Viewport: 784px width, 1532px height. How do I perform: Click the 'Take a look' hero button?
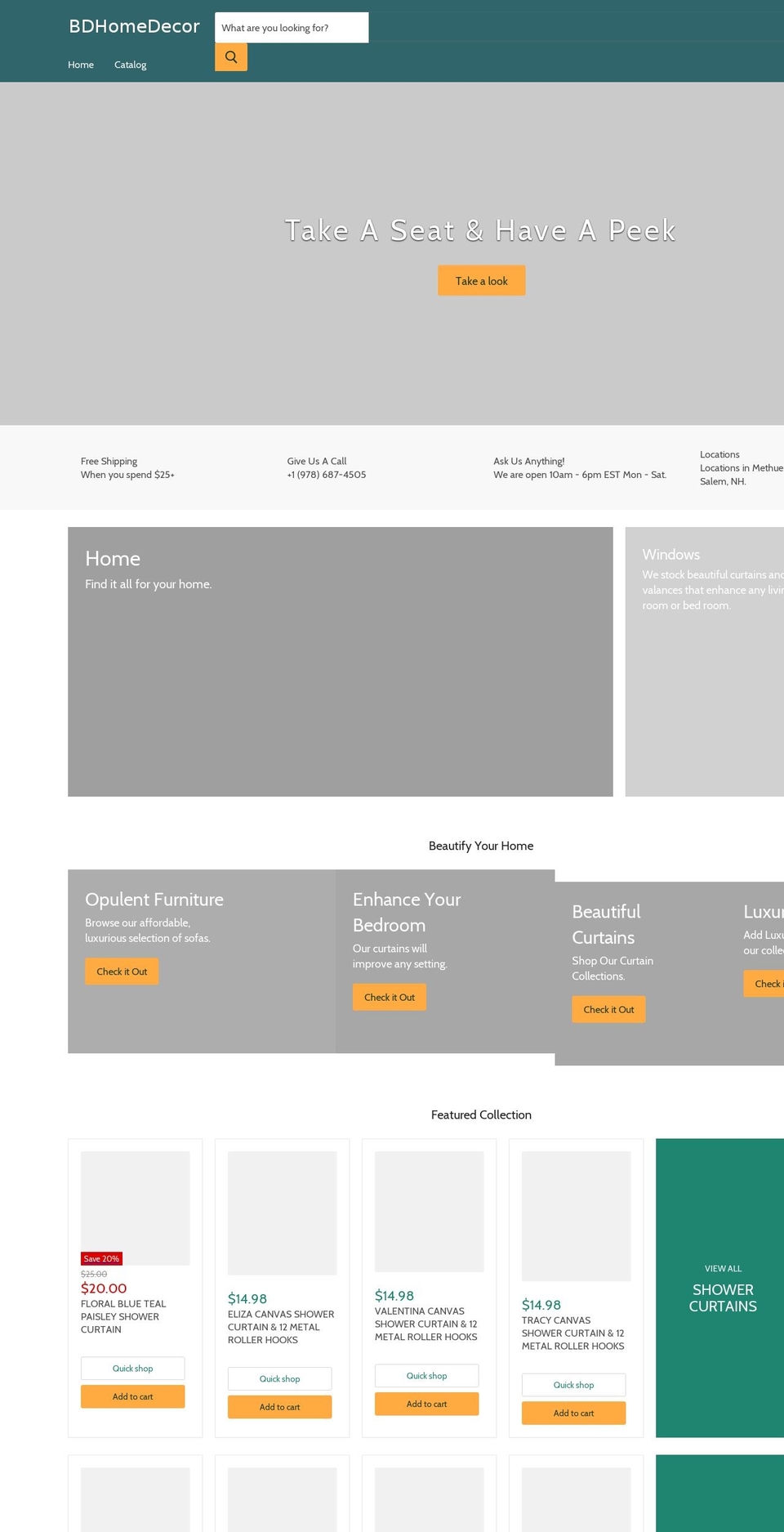tap(482, 280)
